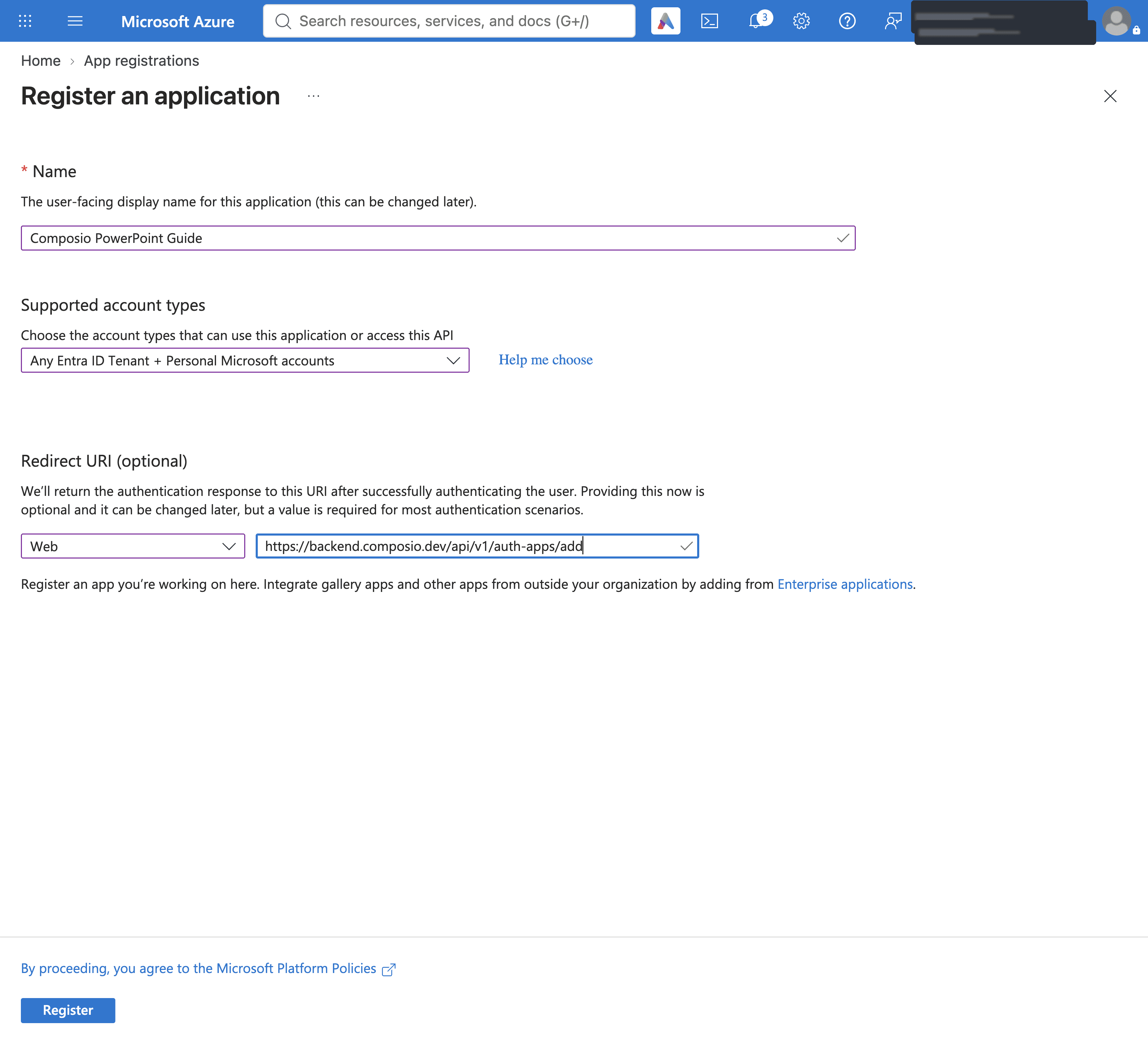This screenshot has width=1148, height=1044.
Task: Open the Web platform type dropdown
Action: point(133,546)
